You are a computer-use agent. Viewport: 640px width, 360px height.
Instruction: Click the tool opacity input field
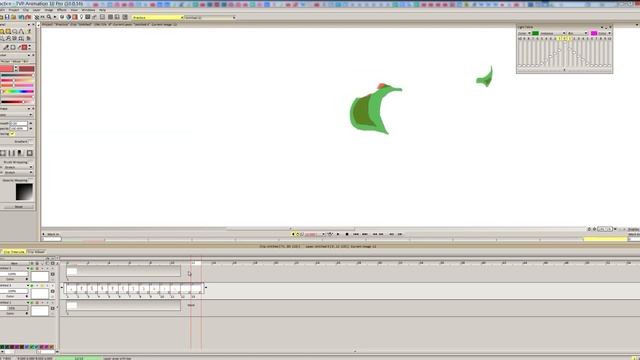18,129
